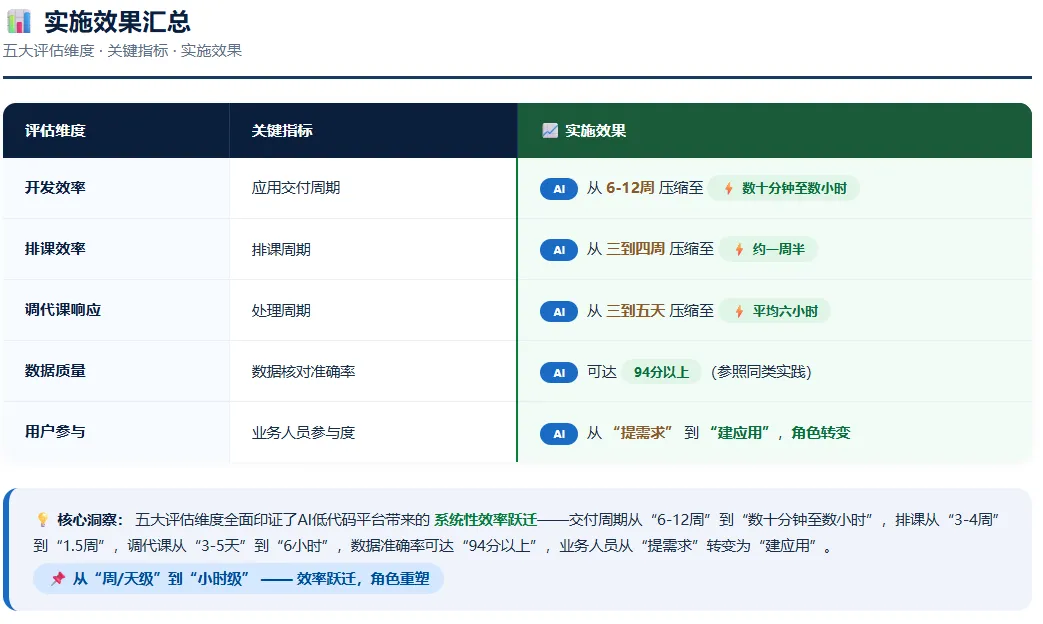
Task: Click the “提需求” text in 用户参与 row
Action: tap(642, 433)
